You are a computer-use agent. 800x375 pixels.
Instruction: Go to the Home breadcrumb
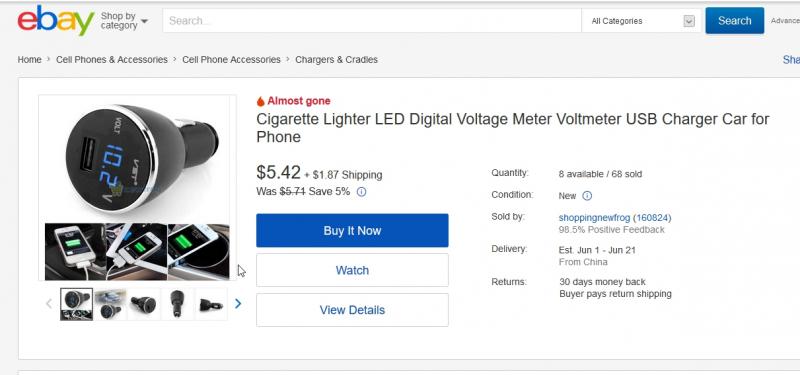click(30, 60)
